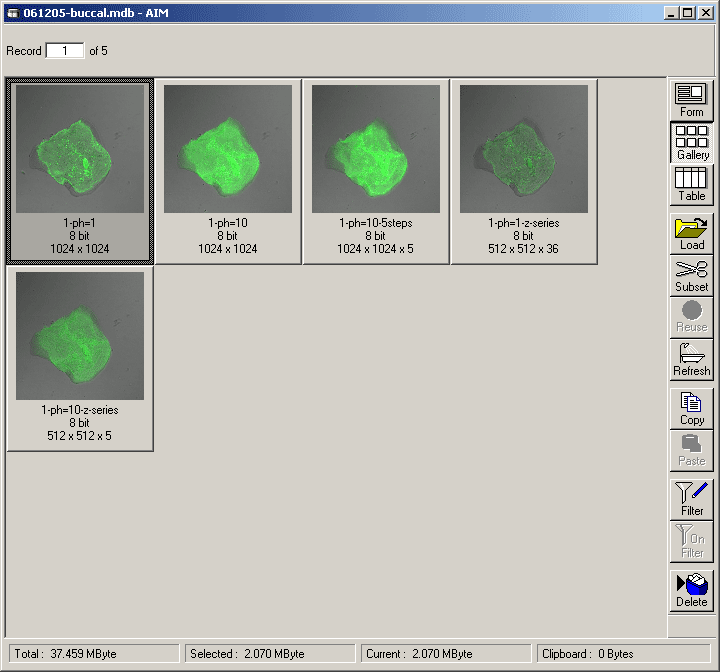The image size is (720, 672).
Task: Click the '1-ph=10-z-series' caption text
Action: (x=80, y=410)
